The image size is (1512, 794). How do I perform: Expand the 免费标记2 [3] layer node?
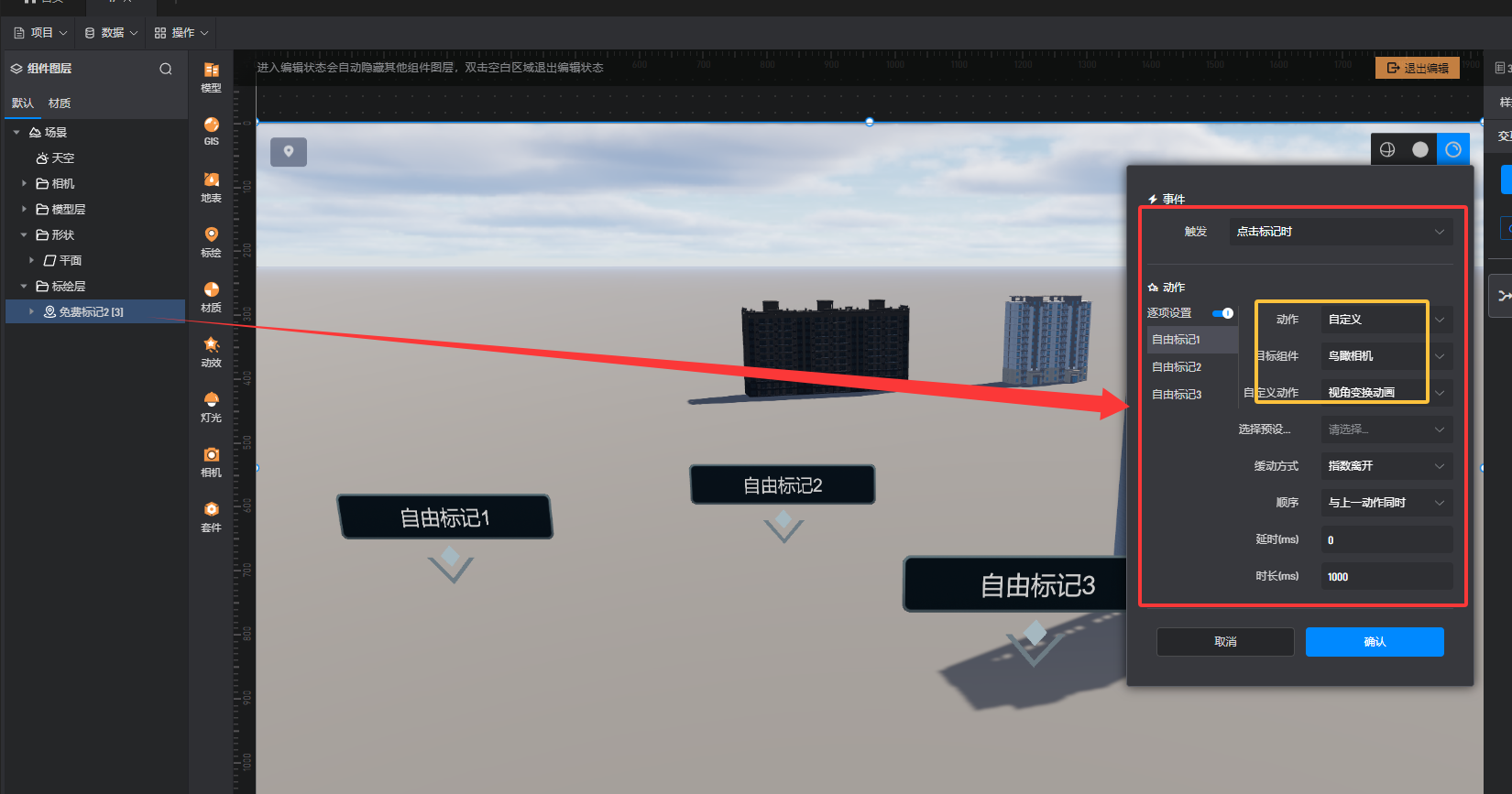tap(31, 312)
